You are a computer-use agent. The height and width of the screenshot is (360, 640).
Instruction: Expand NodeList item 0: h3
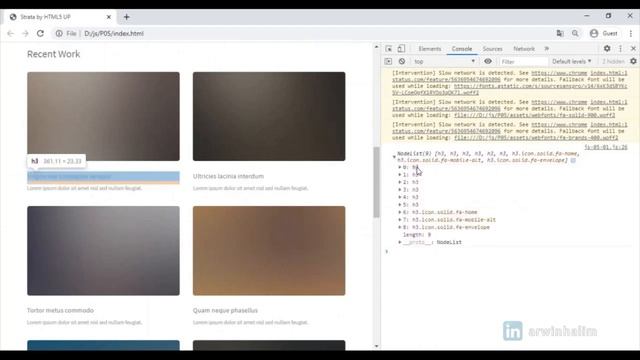tap(400, 167)
